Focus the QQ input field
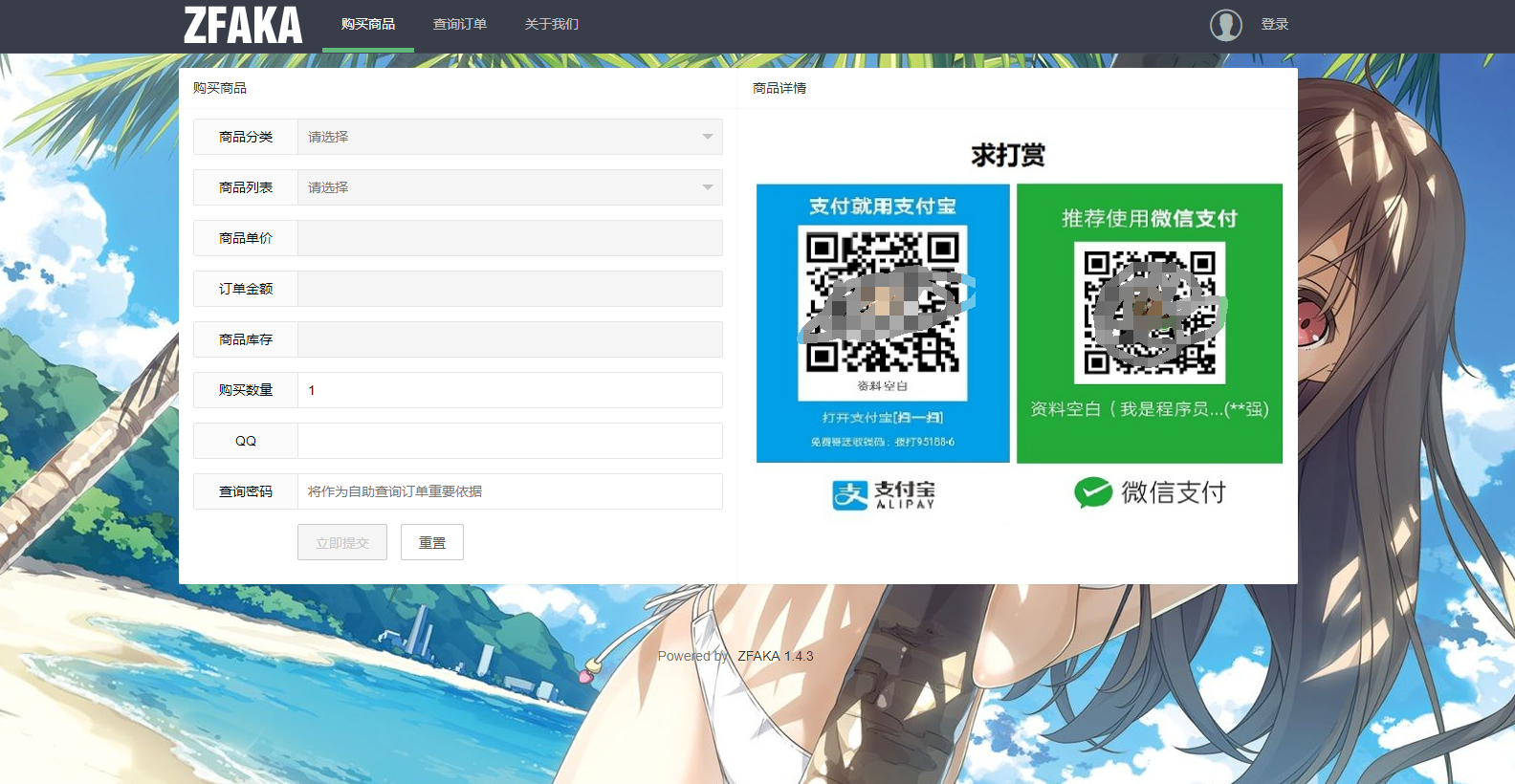This screenshot has width=1515, height=784. pos(510,441)
